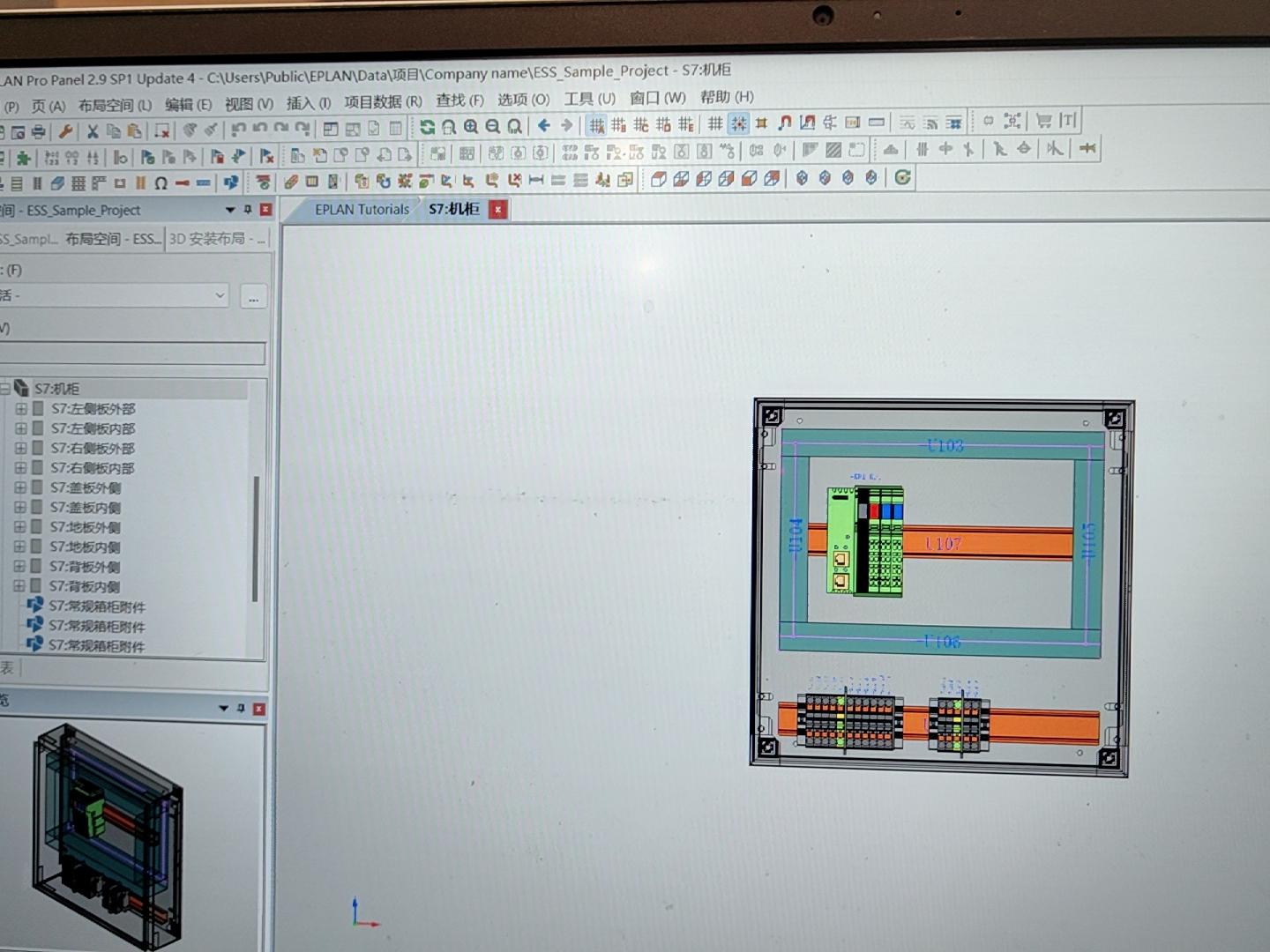The height and width of the screenshot is (952, 1270).
Task: Expand the S7:左侧板外部 tree node
Action: click(x=21, y=409)
